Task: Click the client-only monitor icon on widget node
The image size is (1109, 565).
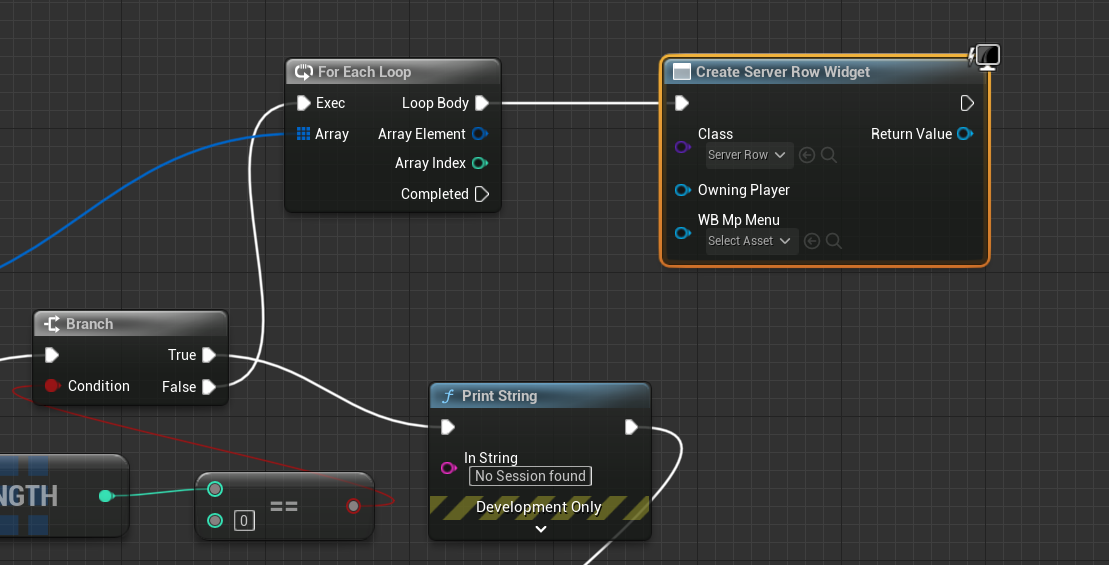Action: tap(986, 57)
